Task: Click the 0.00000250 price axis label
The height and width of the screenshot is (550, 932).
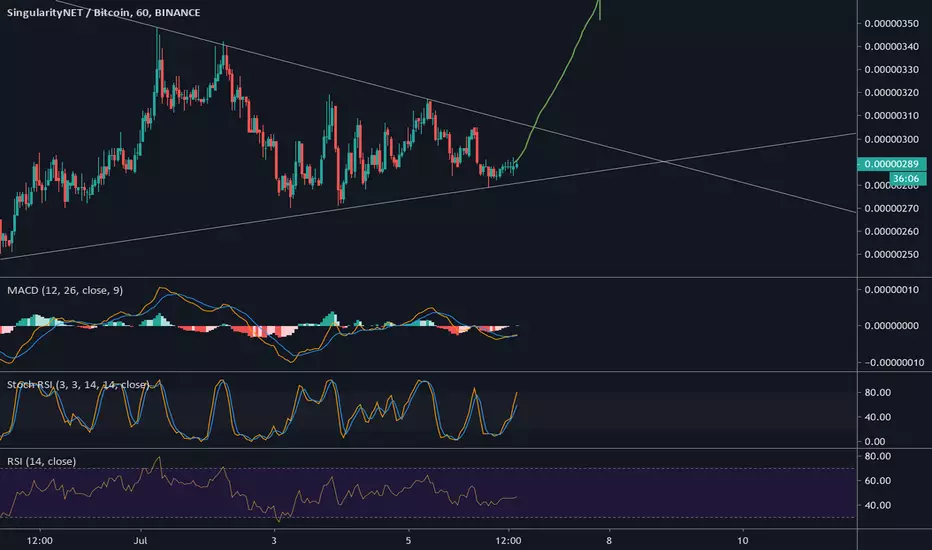Action: (891, 254)
